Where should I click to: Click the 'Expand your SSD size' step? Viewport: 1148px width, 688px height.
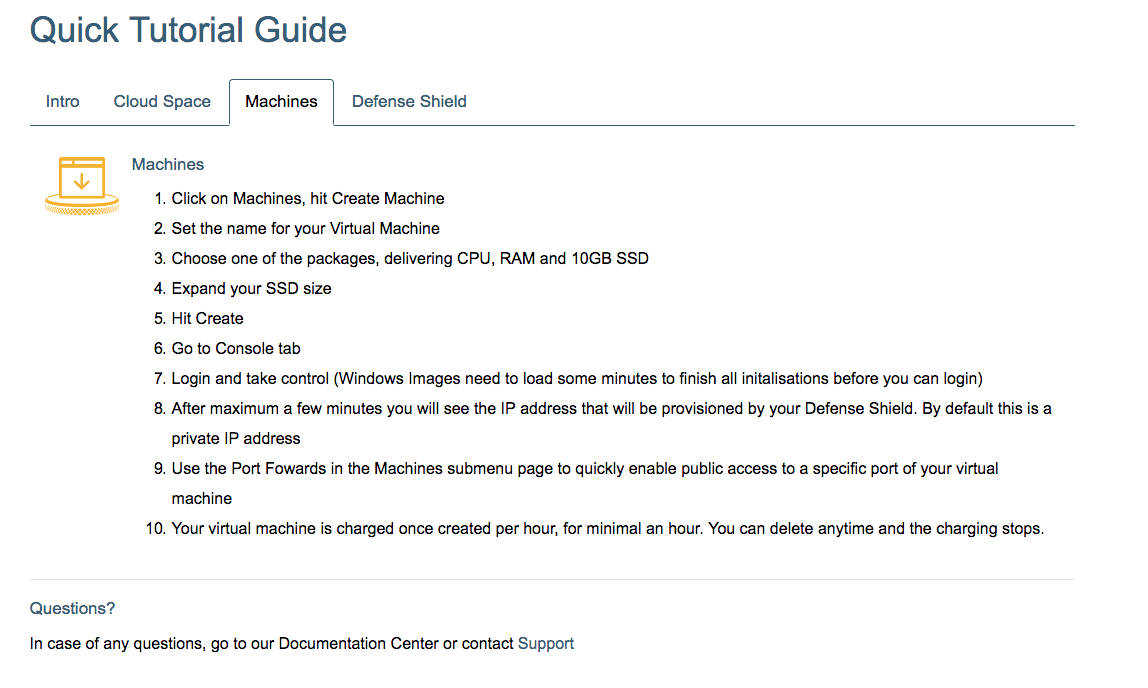[x=251, y=289]
